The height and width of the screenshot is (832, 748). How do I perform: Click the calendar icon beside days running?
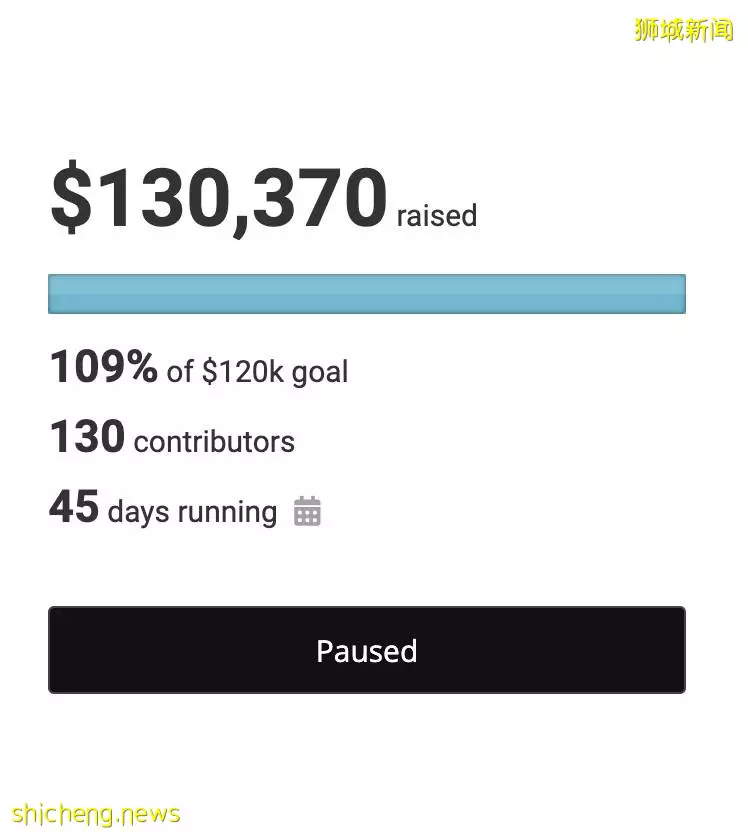coord(307,511)
